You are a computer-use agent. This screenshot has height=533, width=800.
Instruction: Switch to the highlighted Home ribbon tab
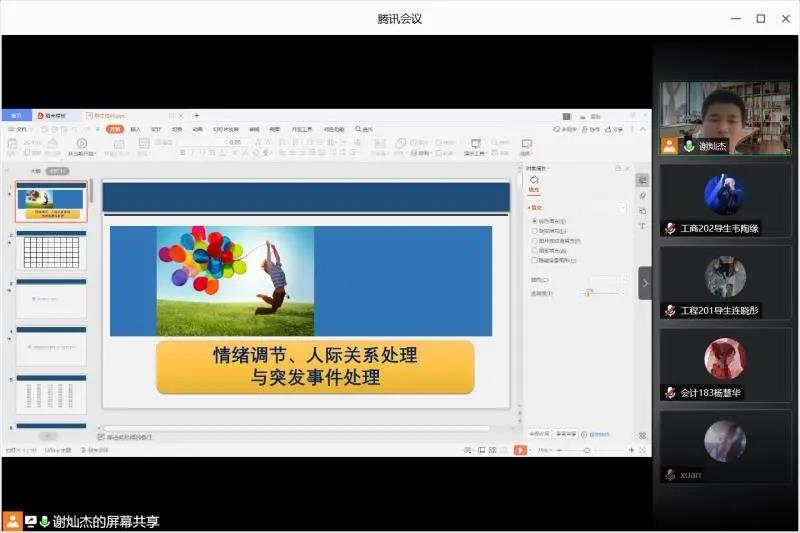[x=115, y=129]
